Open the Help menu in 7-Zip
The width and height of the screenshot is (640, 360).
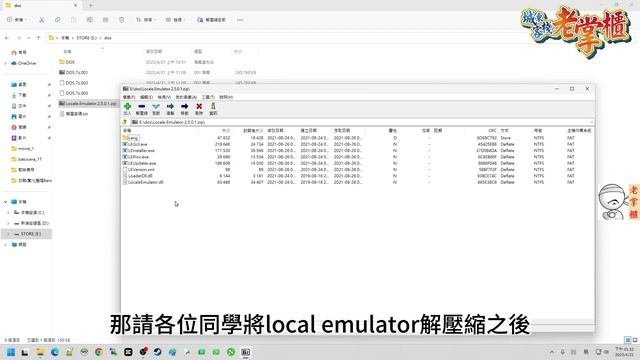pyautogui.click(x=226, y=97)
